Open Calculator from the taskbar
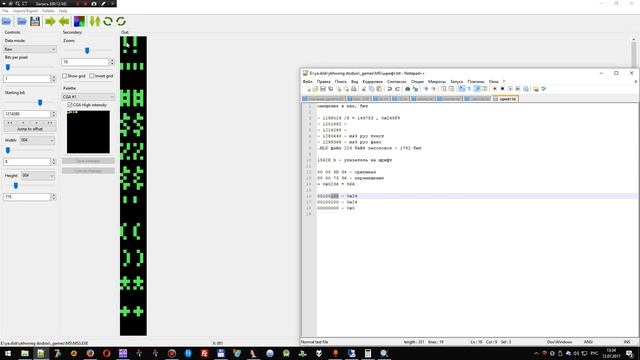The height and width of the screenshot is (360, 640). (x=368, y=353)
